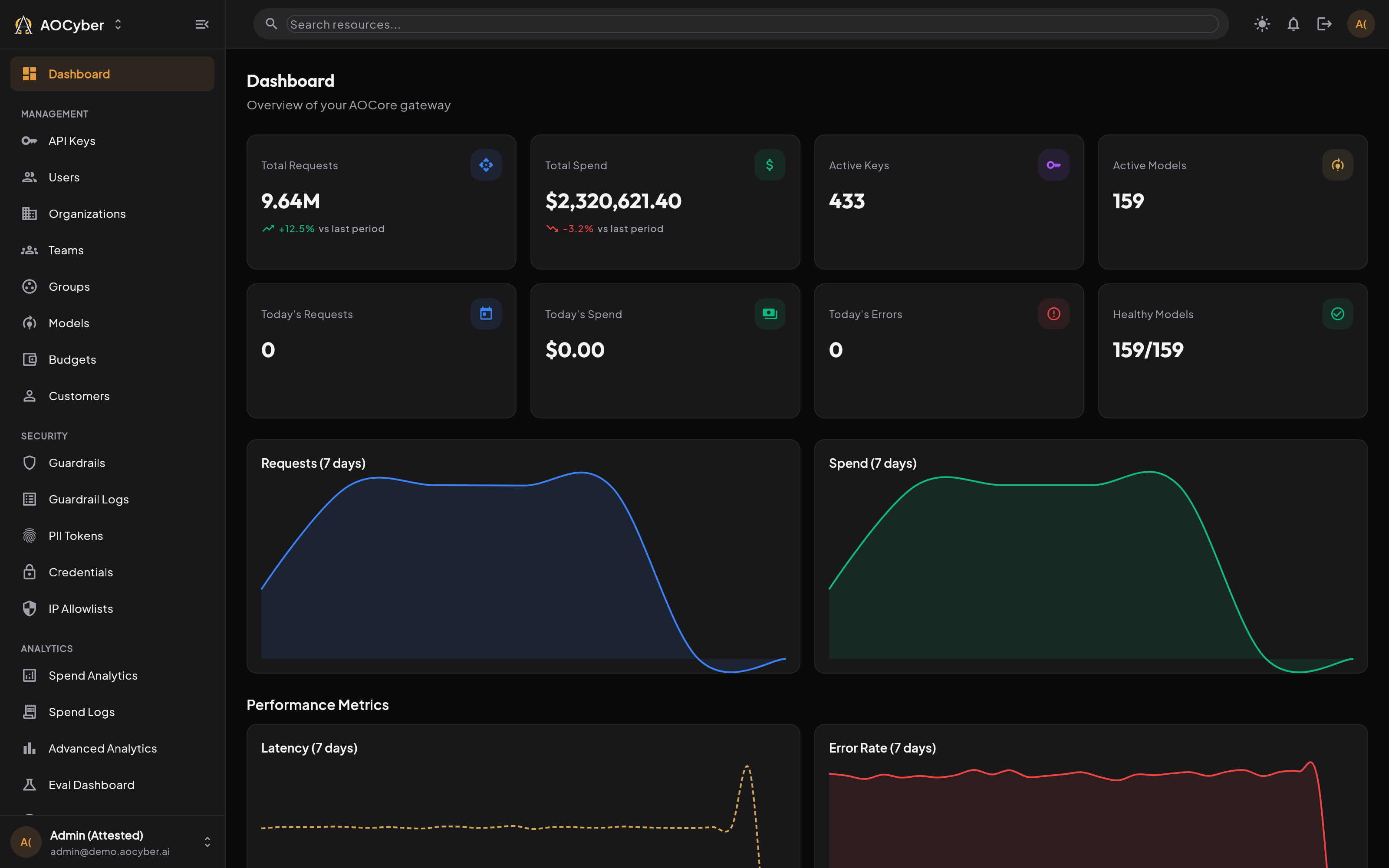The image size is (1389, 868).
Task: Toggle the light/dark theme
Action: click(x=1261, y=24)
